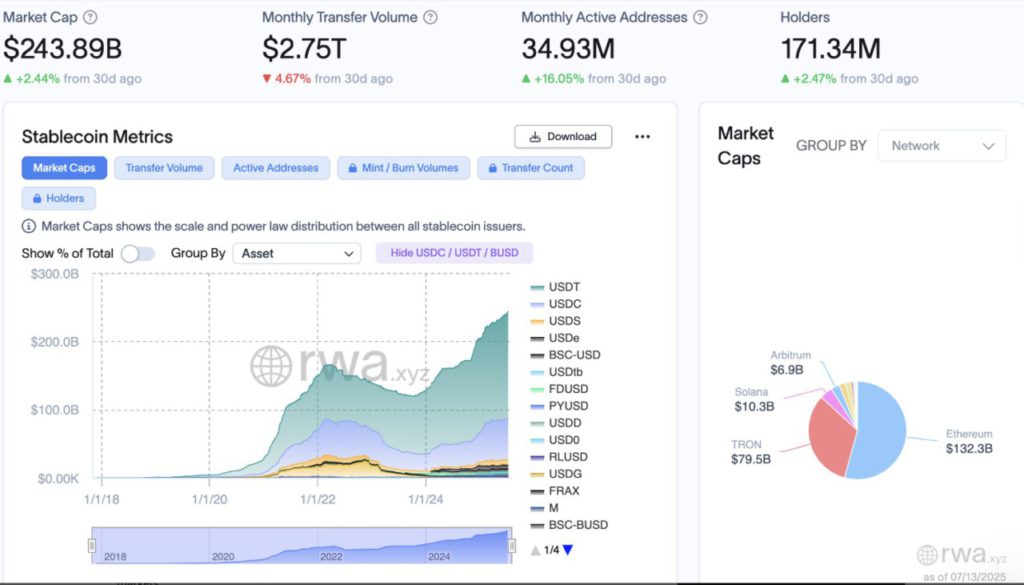Click the +16.05% from 30d ago change

[594, 79]
